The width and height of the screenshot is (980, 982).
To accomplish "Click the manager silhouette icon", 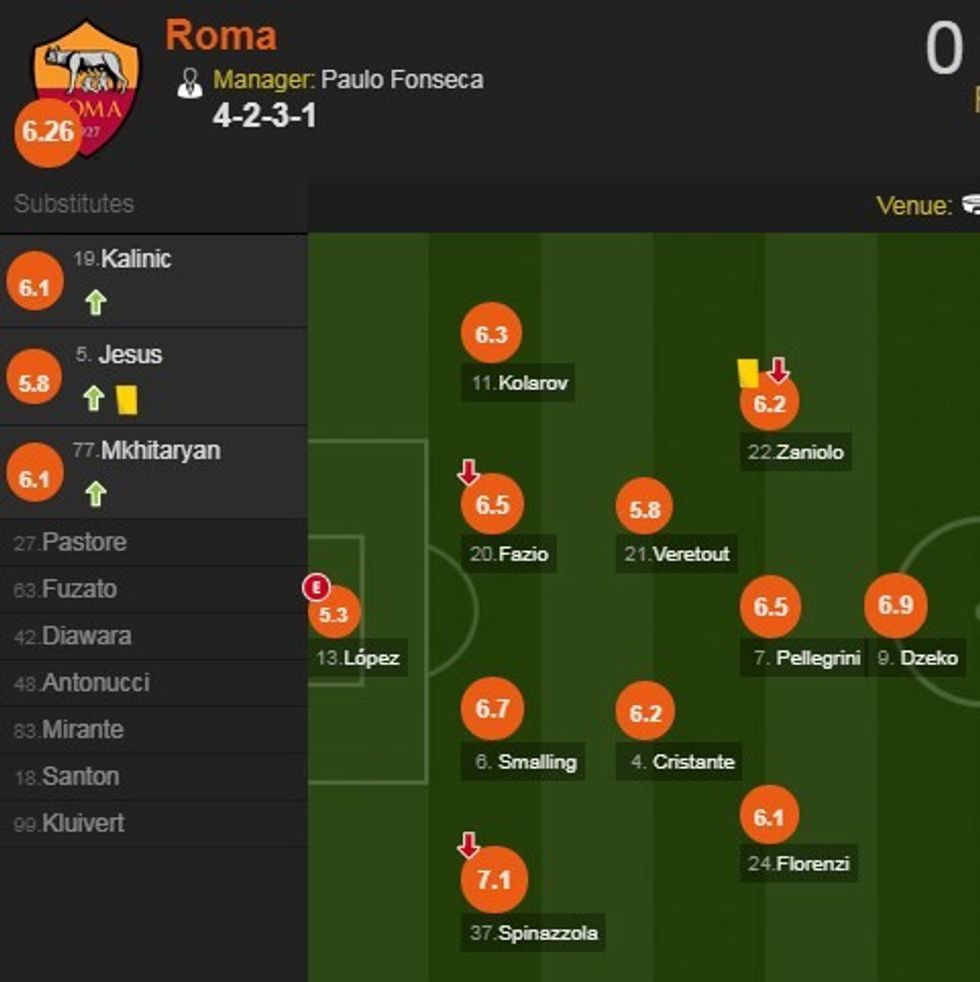I will 189,82.
